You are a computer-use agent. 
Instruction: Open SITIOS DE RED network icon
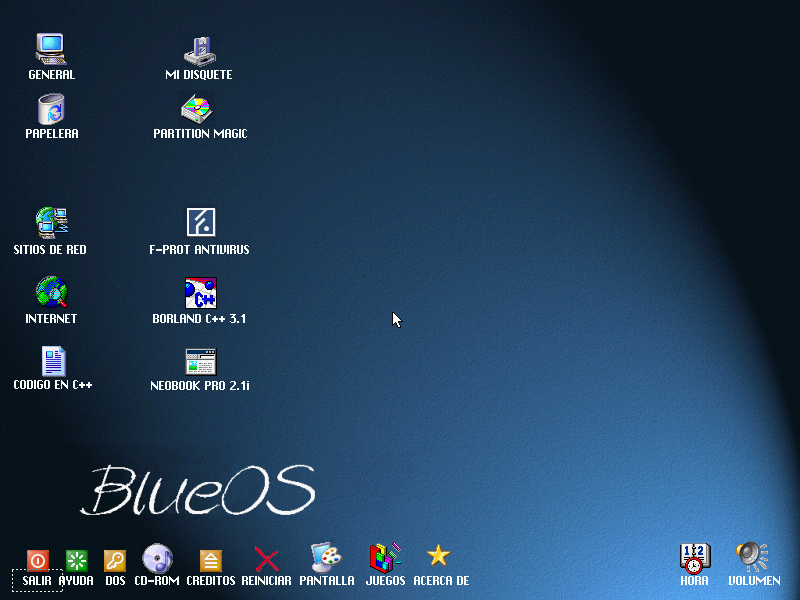(x=52, y=222)
